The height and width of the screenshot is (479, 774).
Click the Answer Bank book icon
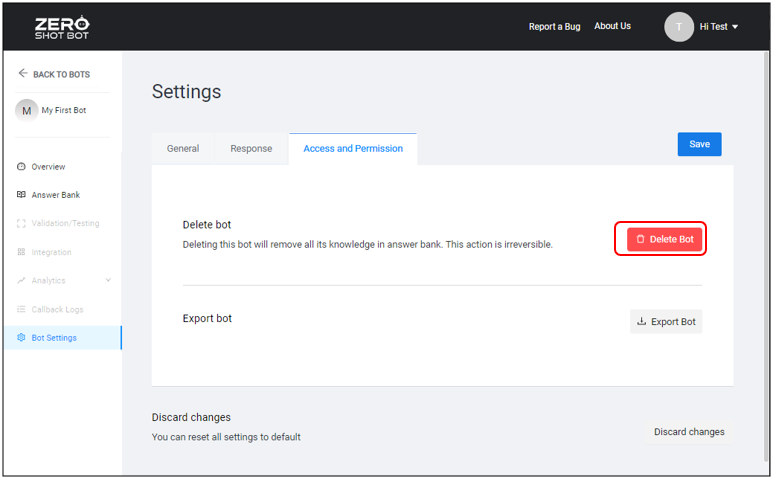[21, 195]
